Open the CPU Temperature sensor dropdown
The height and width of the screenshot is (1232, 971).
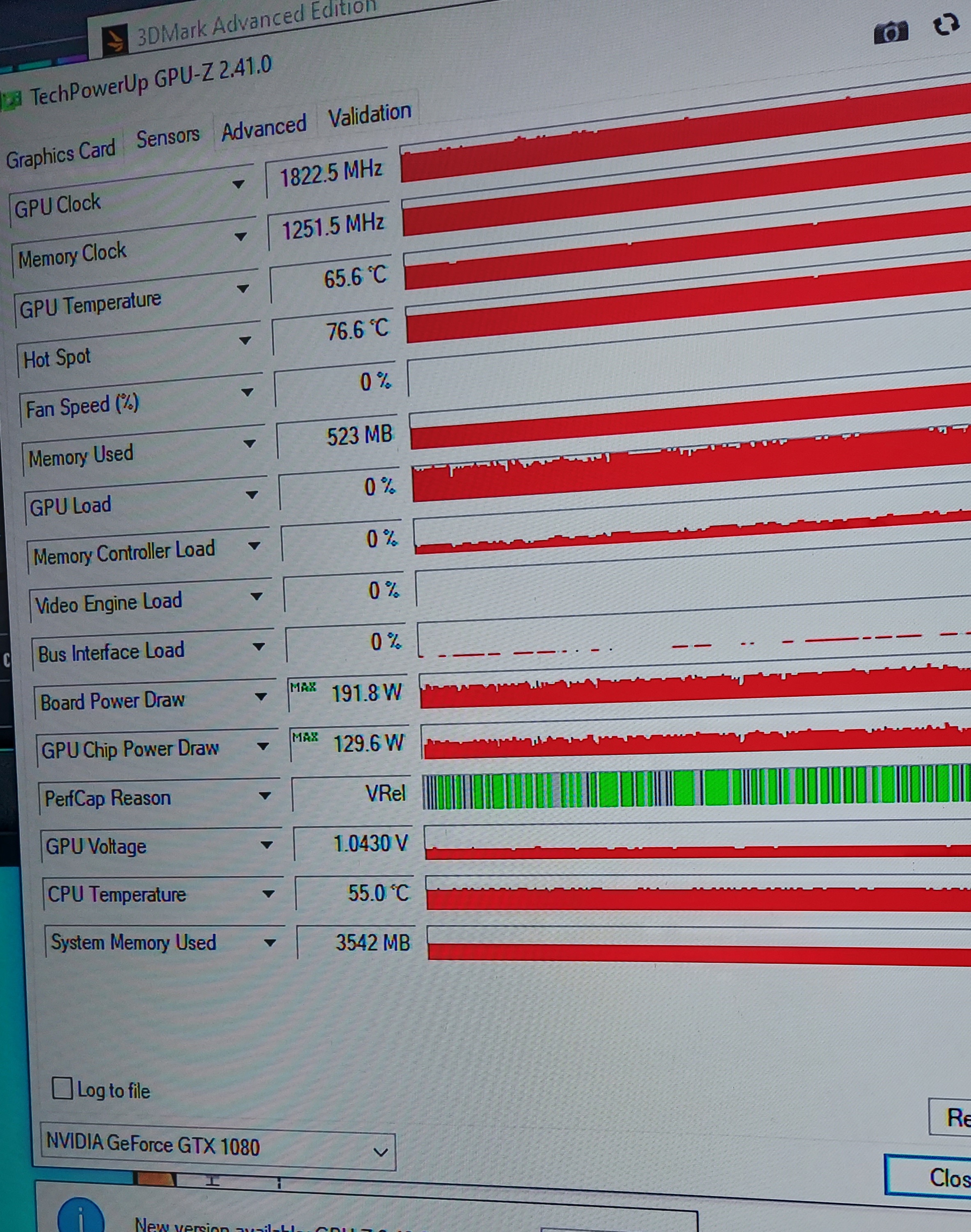pos(268,894)
